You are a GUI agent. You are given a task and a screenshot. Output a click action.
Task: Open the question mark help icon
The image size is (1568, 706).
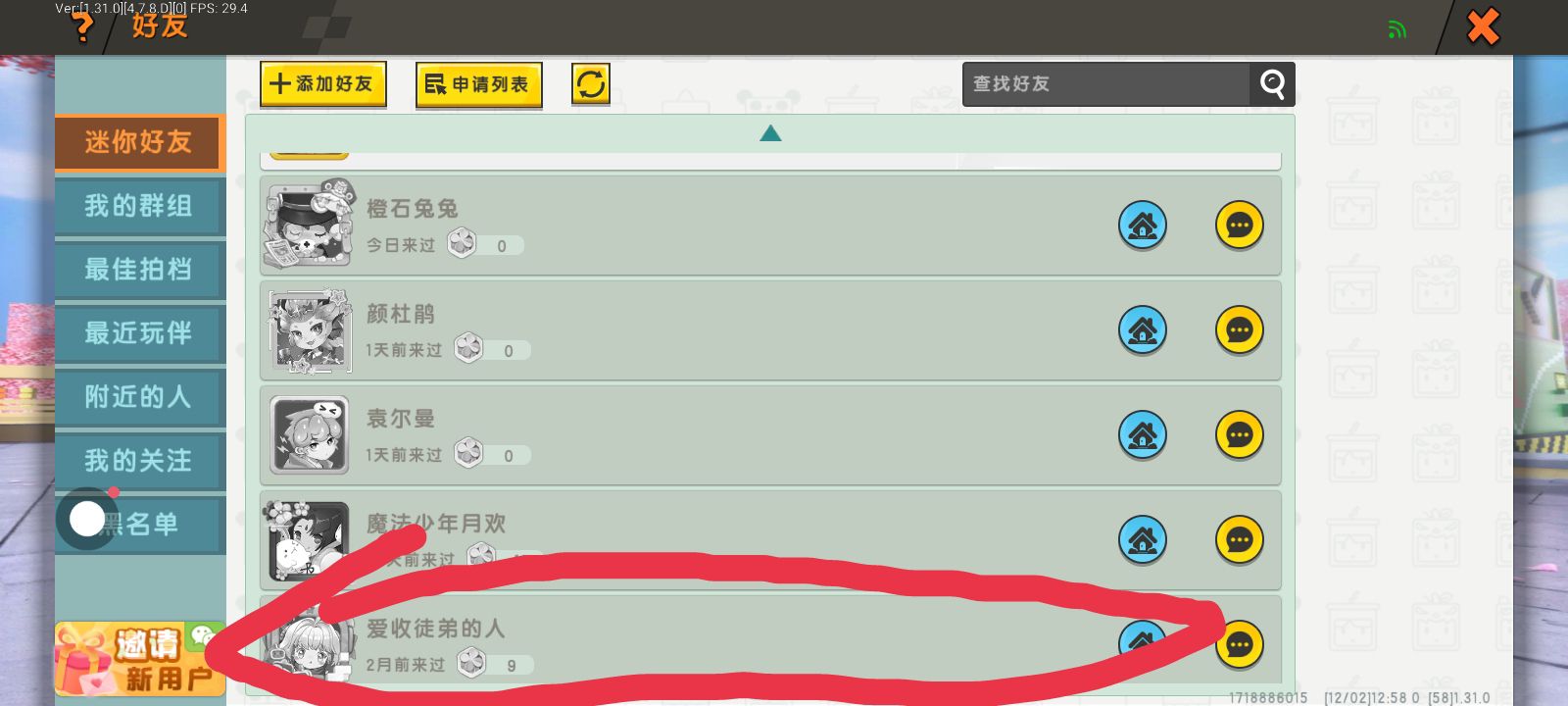pyautogui.click(x=83, y=26)
